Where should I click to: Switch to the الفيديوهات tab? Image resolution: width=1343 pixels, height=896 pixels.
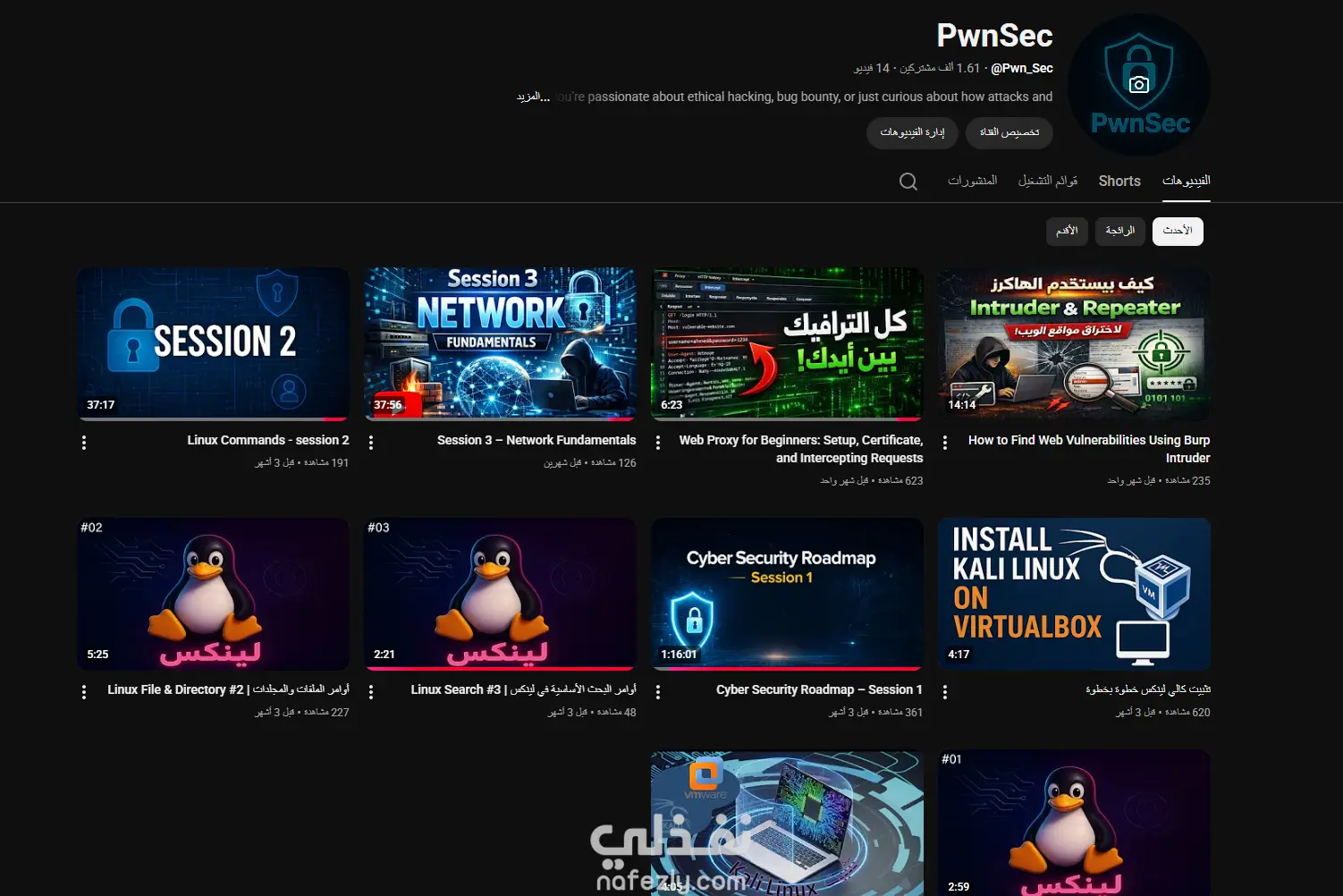click(1186, 181)
